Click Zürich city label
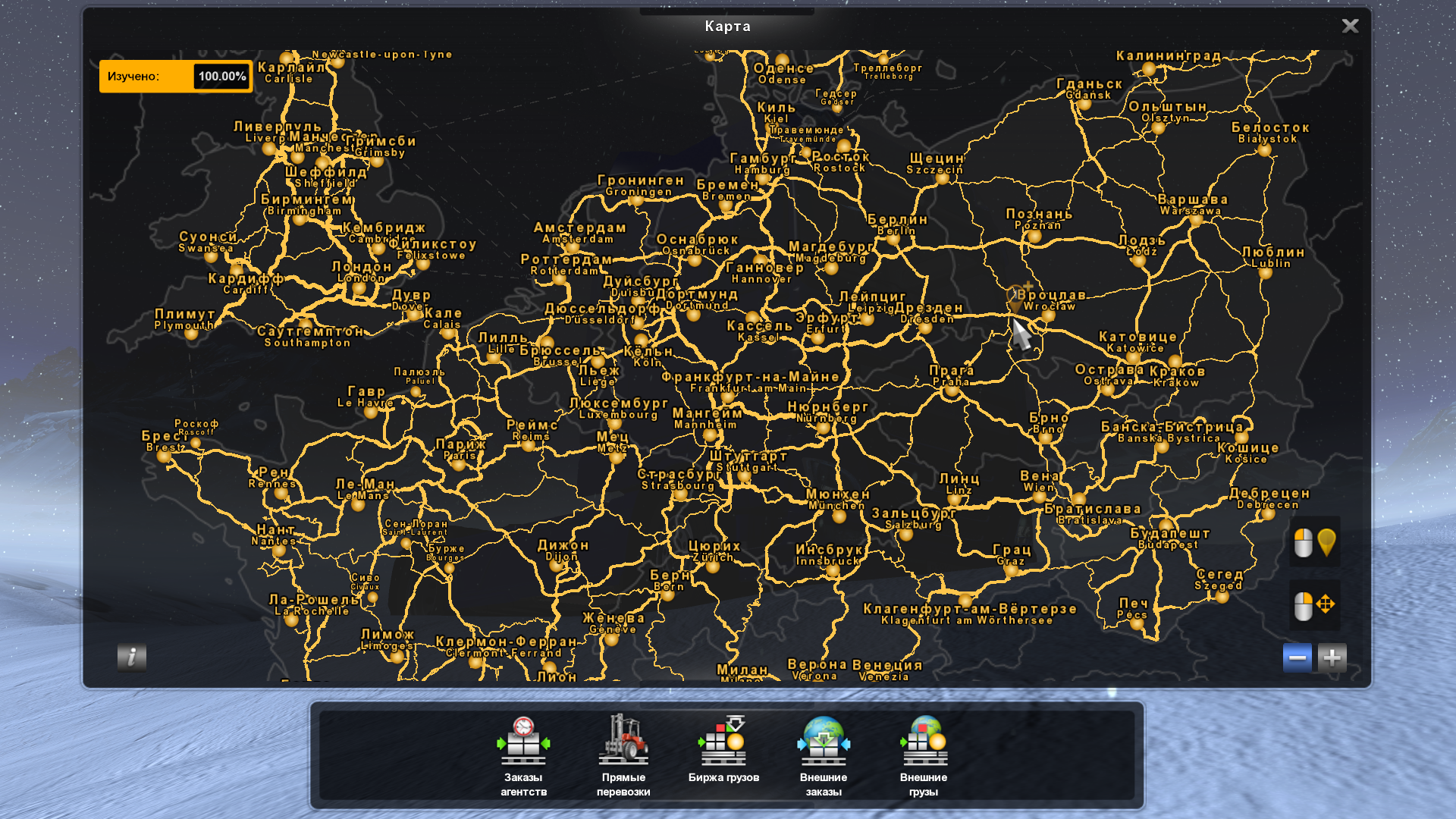The image size is (1456, 819). 713,557
